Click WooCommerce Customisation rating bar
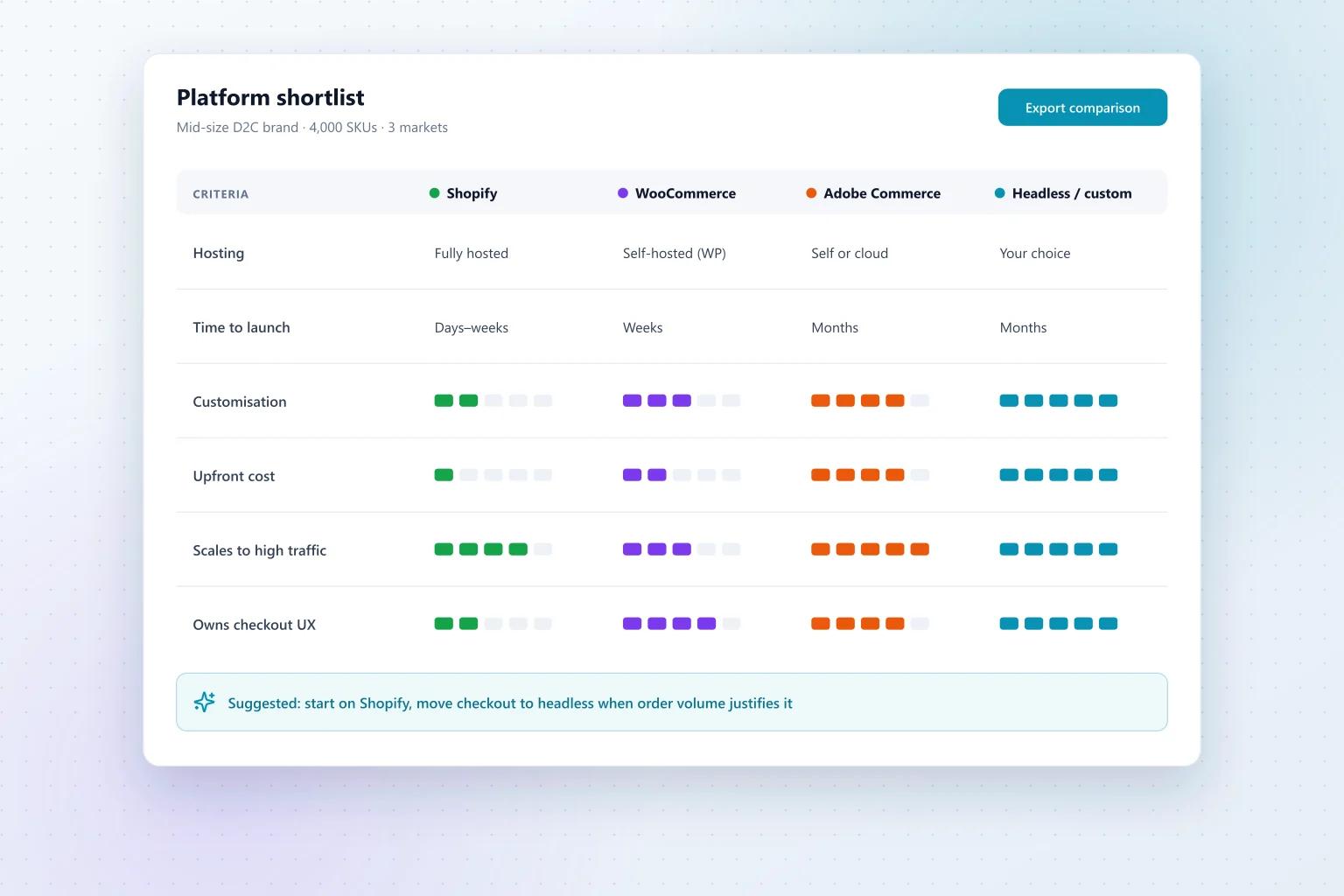Screen dimensions: 1344x896 tap(682, 401)
